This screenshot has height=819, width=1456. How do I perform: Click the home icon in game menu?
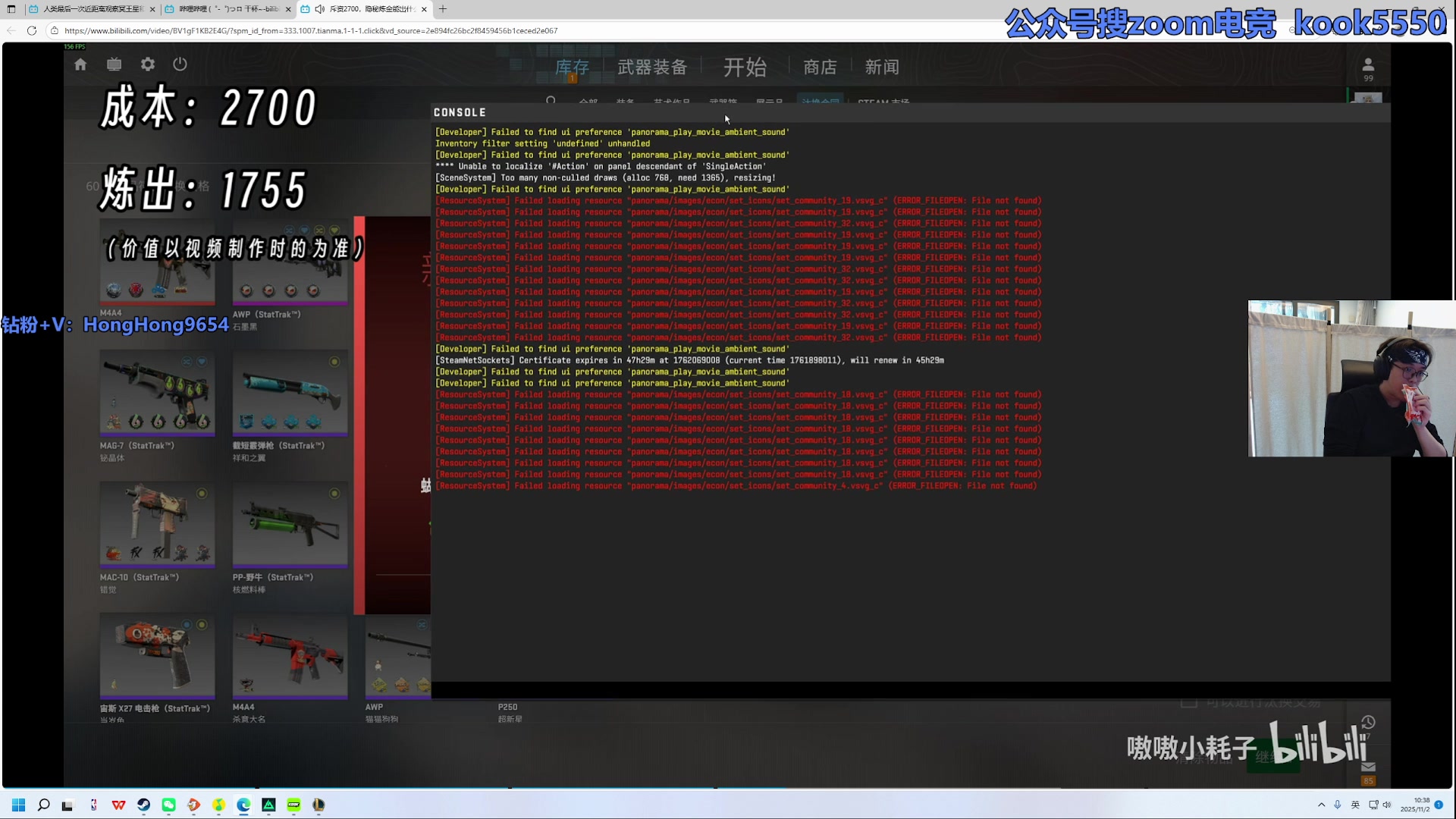pyautogui.click(x=80, y=64)
